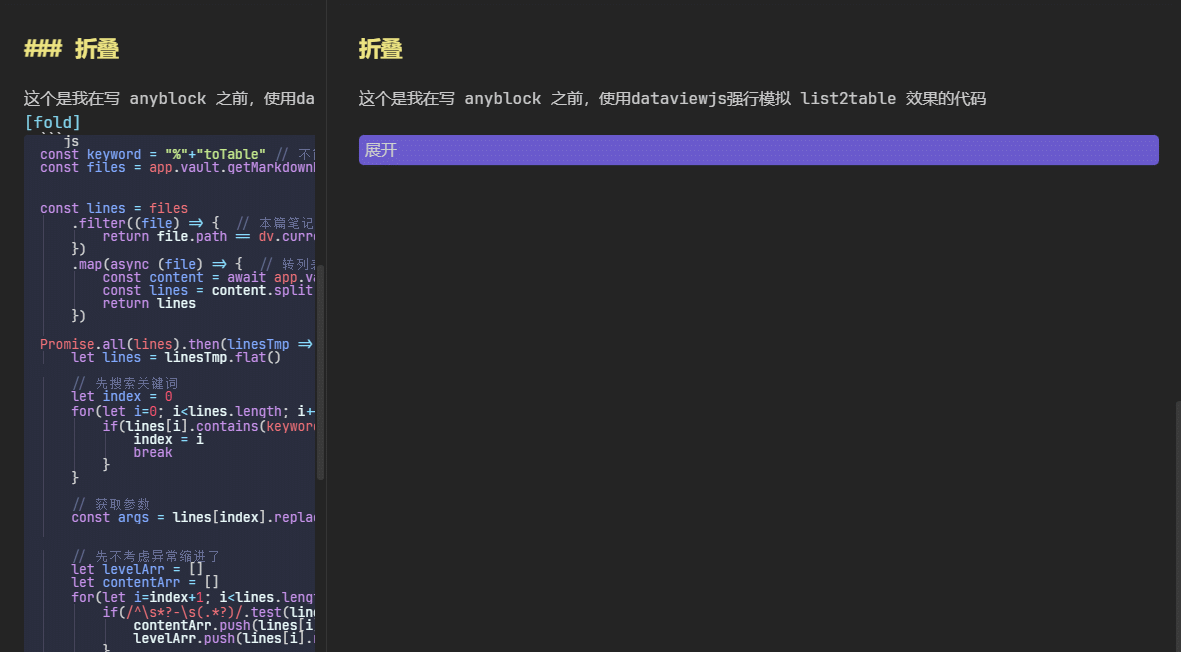
Task: Select the rendered 折叠 heading in the preview
Action: coord(380,49)
